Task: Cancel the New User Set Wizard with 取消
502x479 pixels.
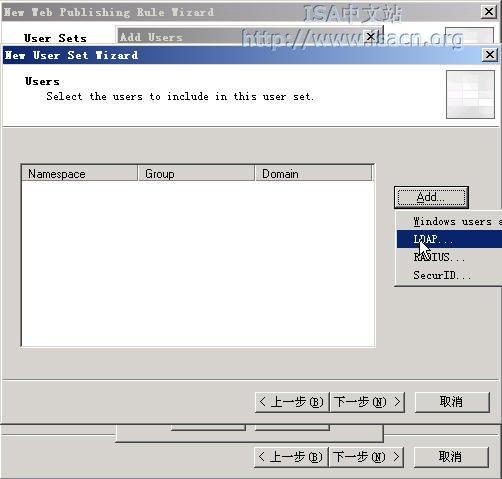Action: 452,402
